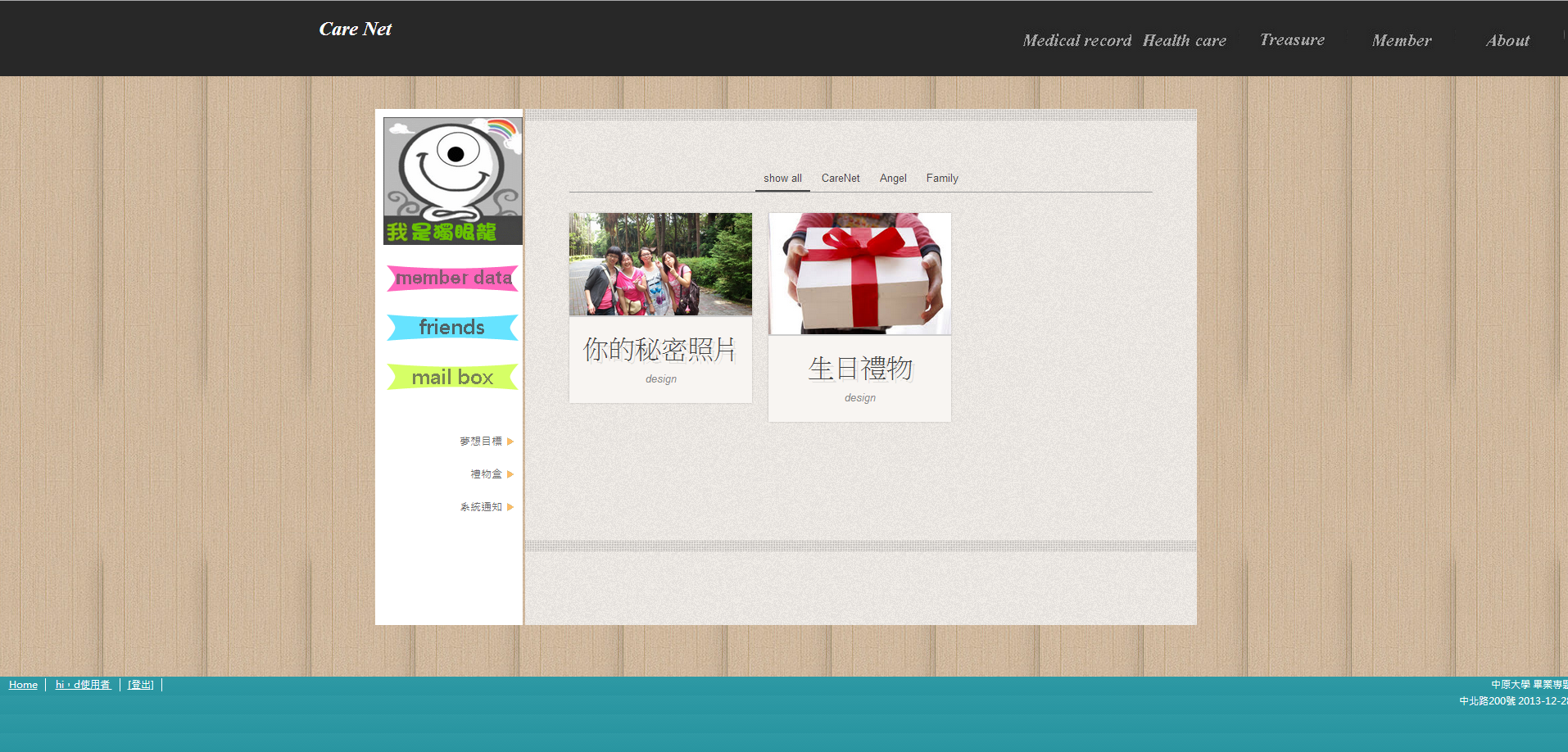Open the green mail box banner

452,377
